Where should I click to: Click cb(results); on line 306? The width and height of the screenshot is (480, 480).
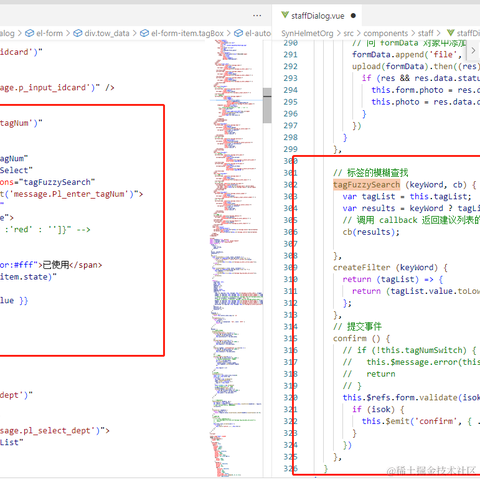371,232
